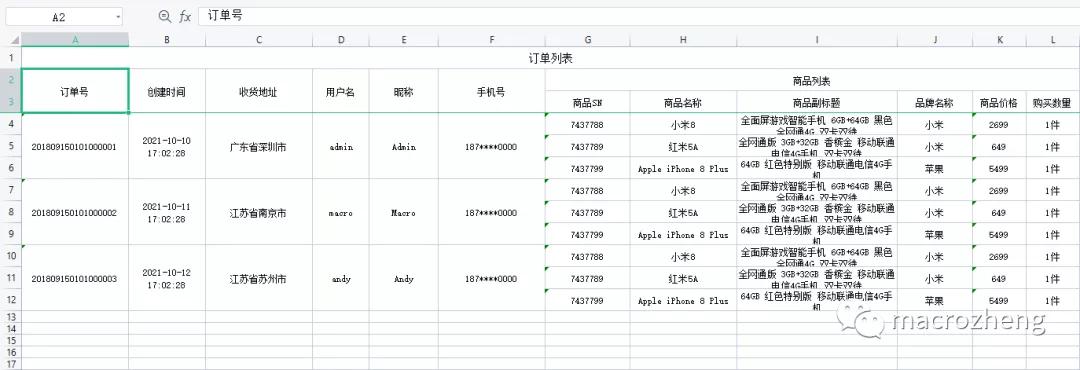
Task: Click the 2021-10-11 17:02:28 date cell
Action: [x=167, y=212]
